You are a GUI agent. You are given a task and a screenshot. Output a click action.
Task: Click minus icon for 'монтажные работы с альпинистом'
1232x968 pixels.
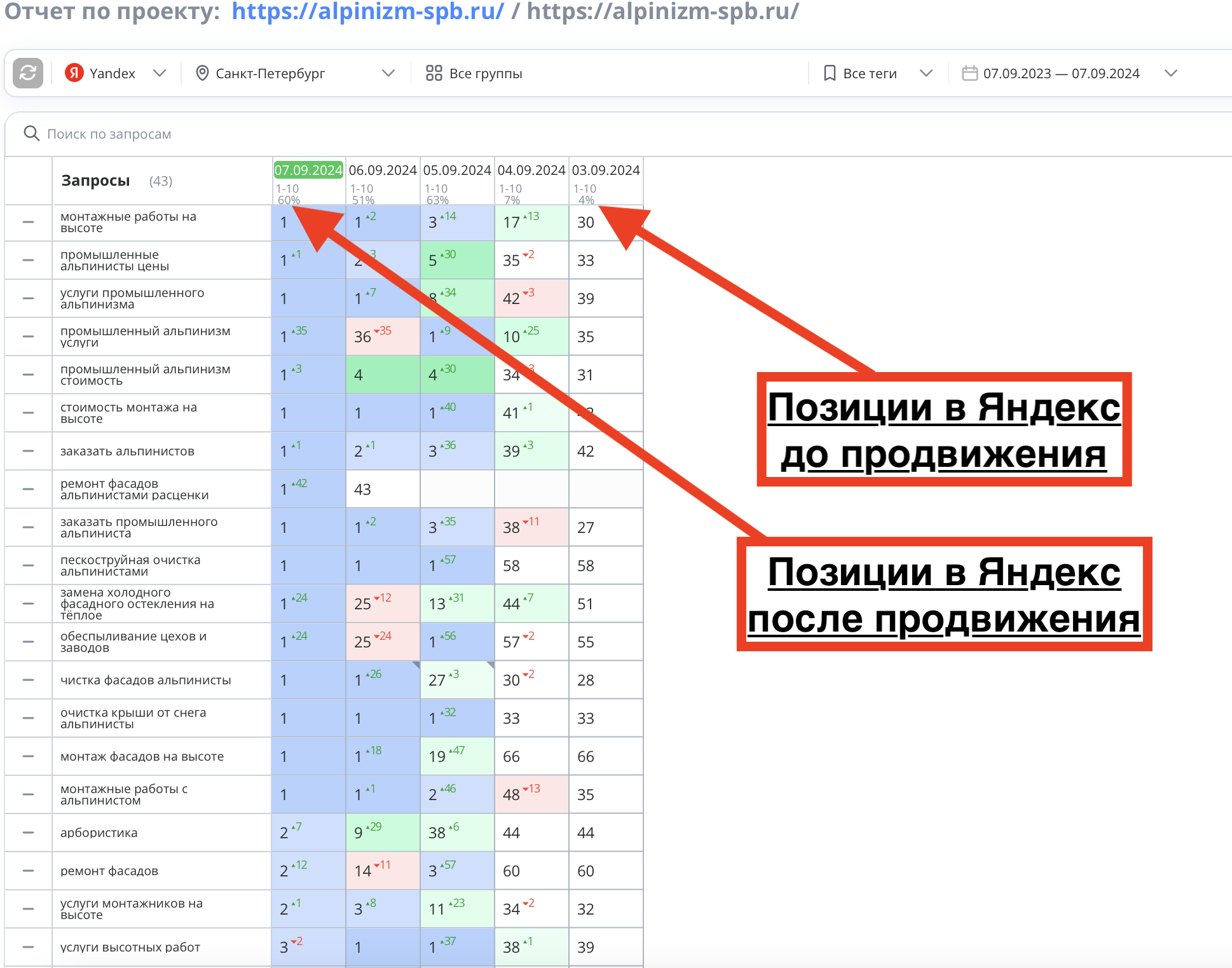click(x=28, y=794)
